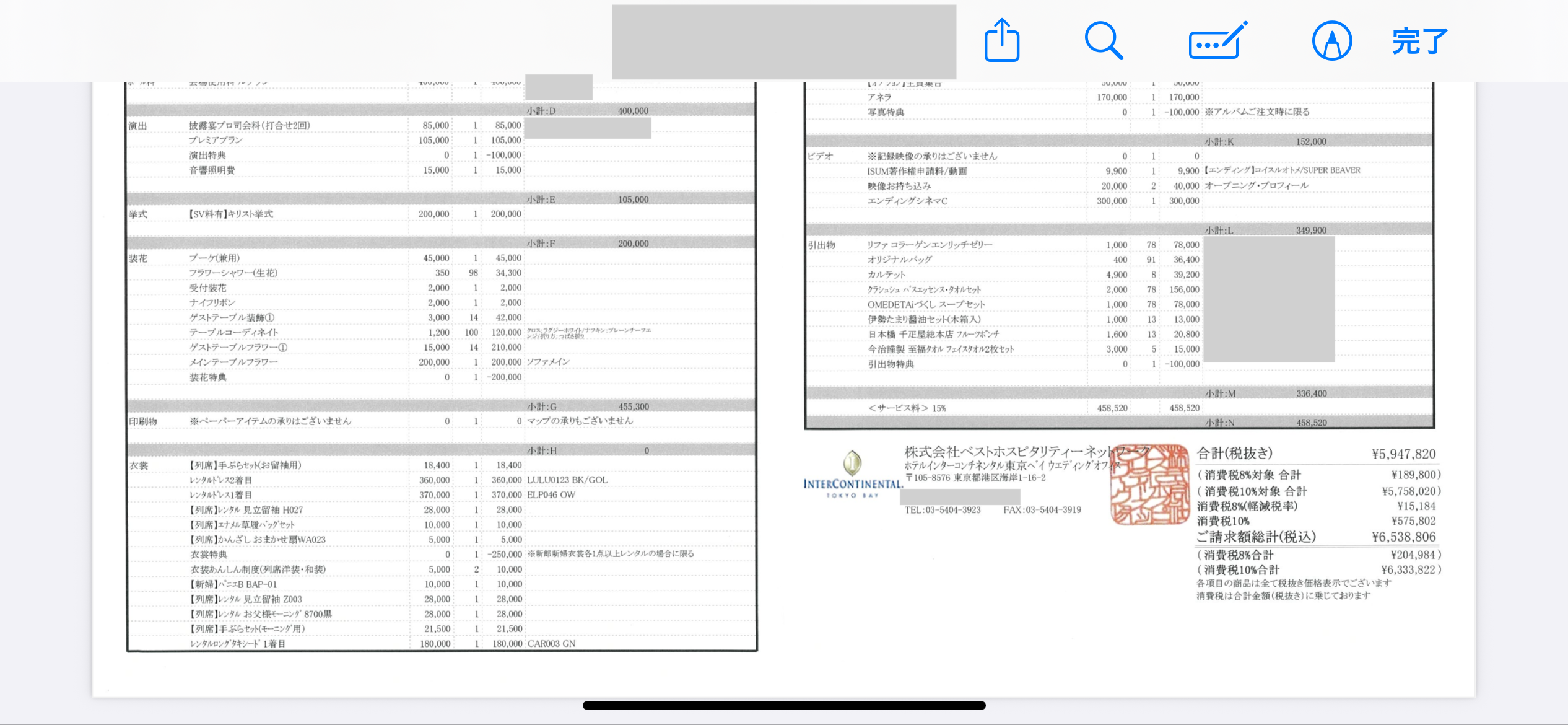
Task: Tap the メインテーブルフラワー line item
Action: pos(233,362)
